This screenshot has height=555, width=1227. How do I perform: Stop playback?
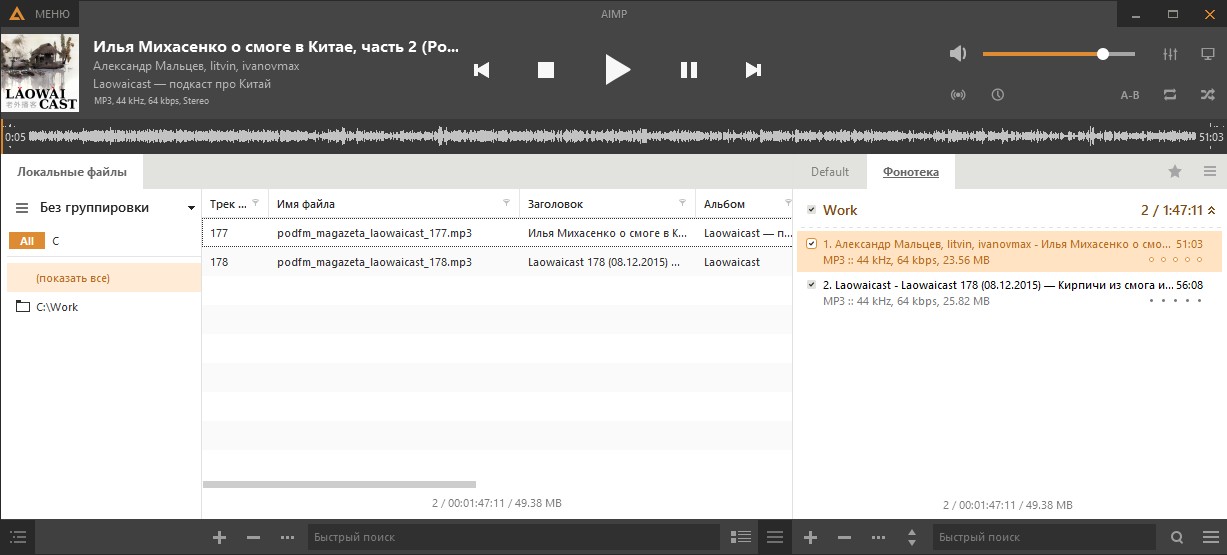coord(546,69)
